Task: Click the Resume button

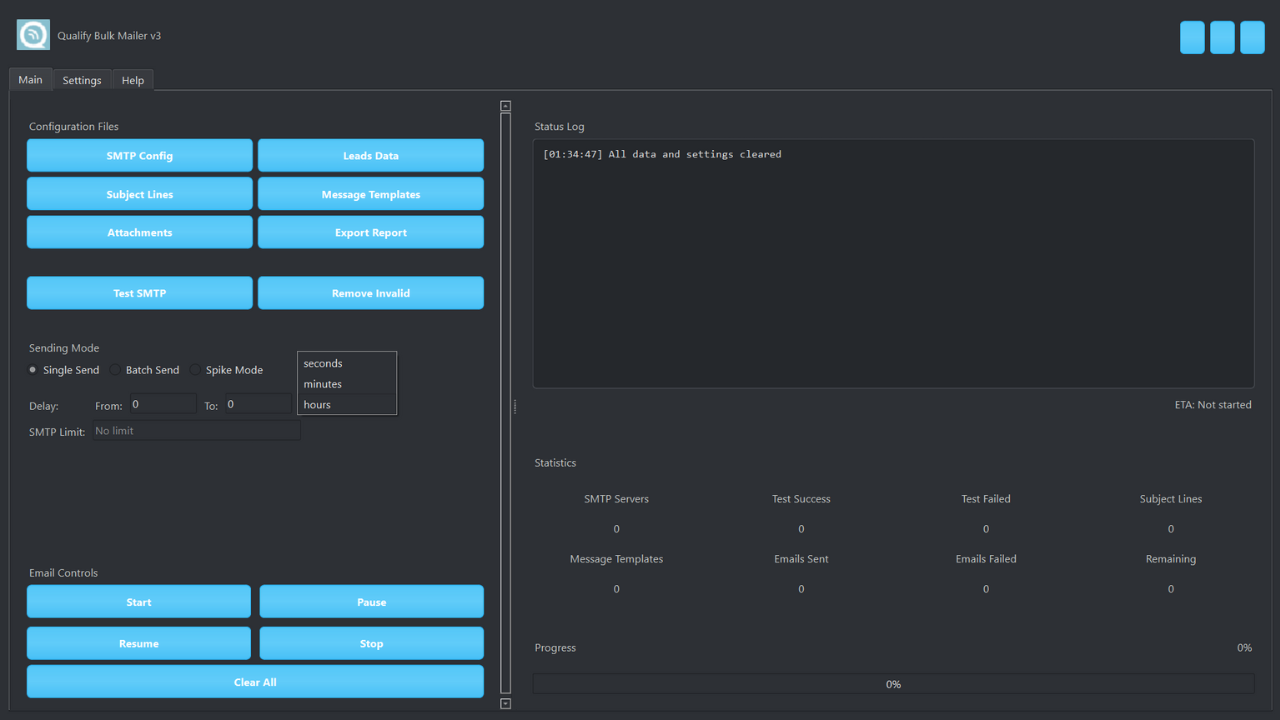Action: 139,643
